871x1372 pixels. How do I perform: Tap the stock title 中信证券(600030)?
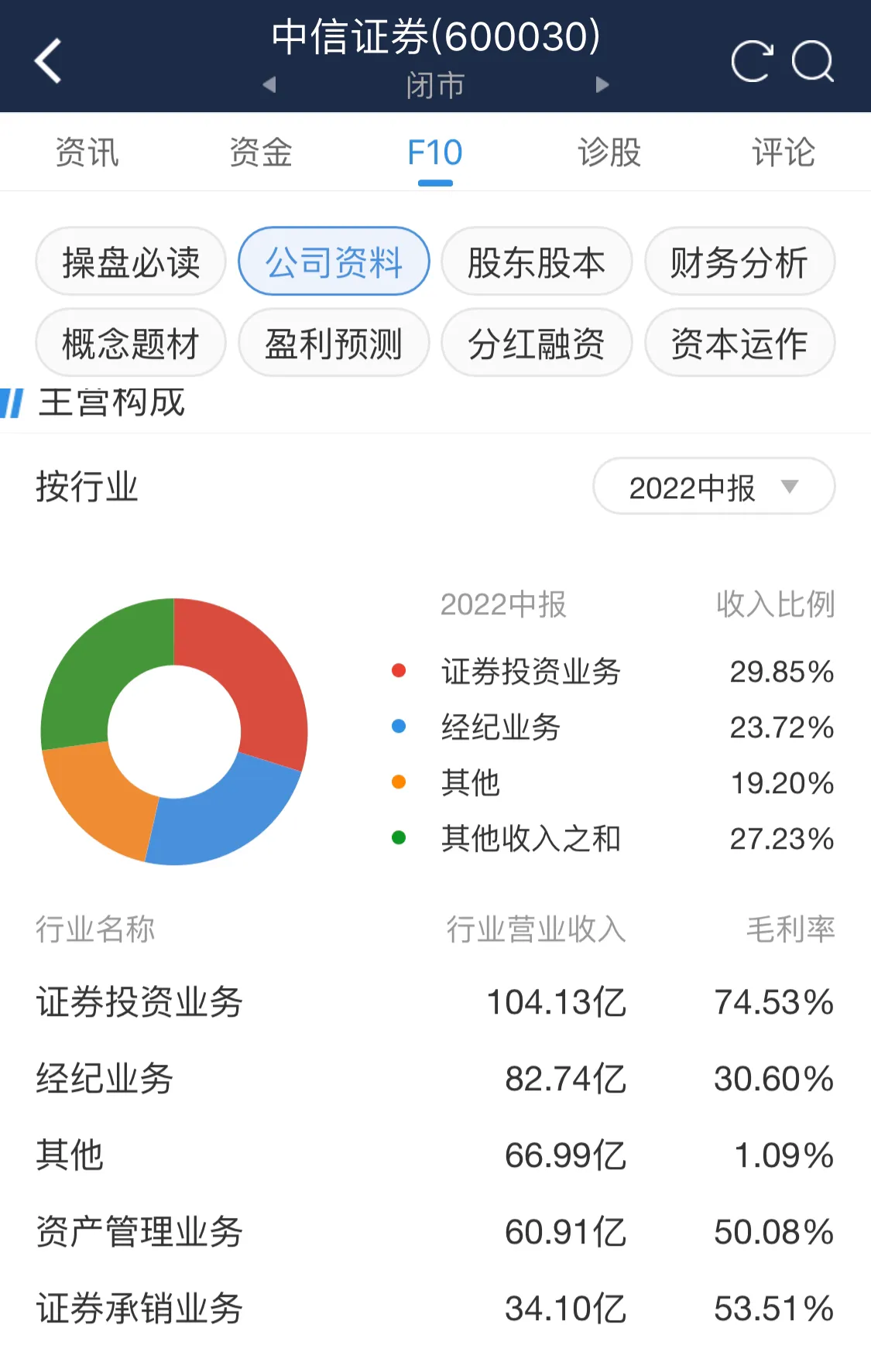coord(436,36)
